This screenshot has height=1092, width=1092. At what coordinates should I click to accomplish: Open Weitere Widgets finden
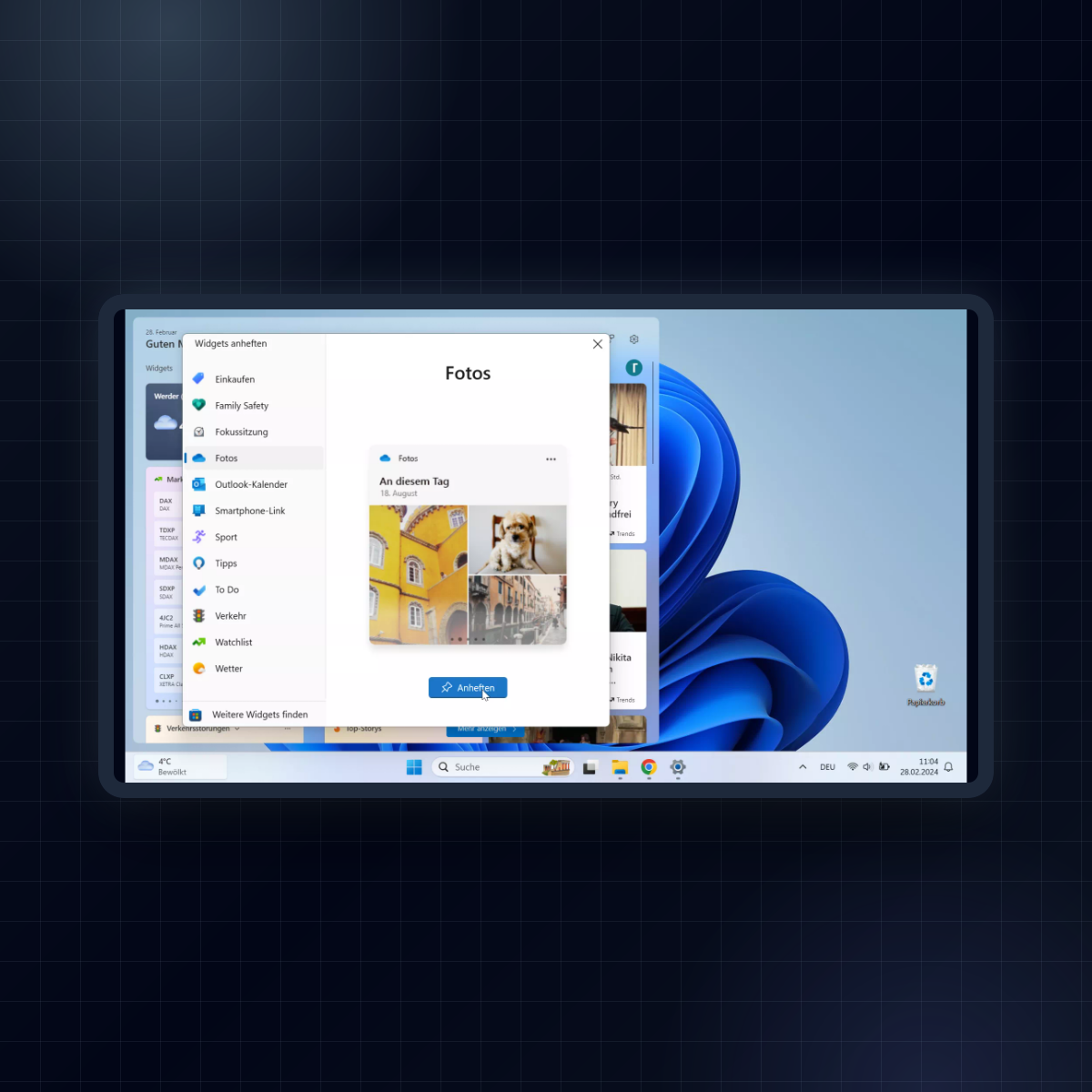254,715
